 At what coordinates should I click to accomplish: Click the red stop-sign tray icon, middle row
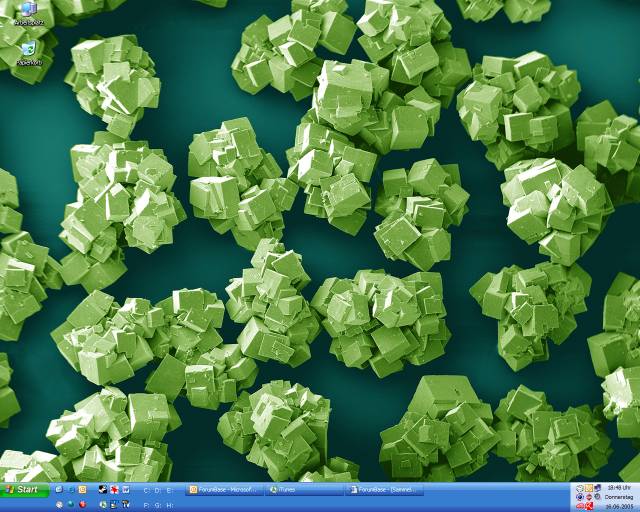click(x=589, y=497)
